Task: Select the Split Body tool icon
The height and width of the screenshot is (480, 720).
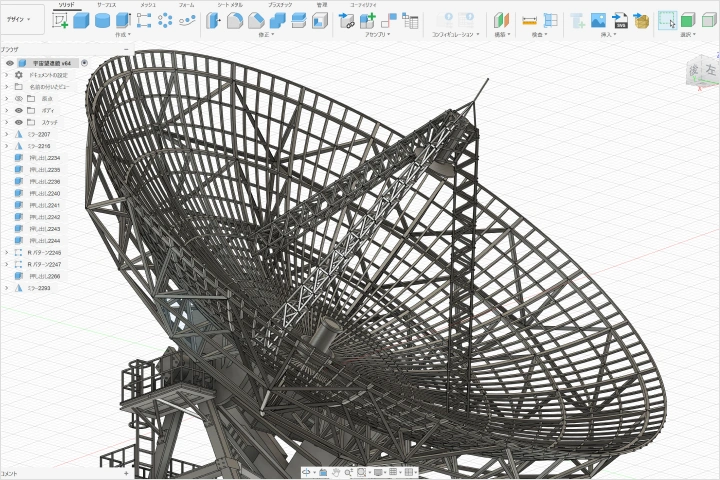Action: click(298, 21)
